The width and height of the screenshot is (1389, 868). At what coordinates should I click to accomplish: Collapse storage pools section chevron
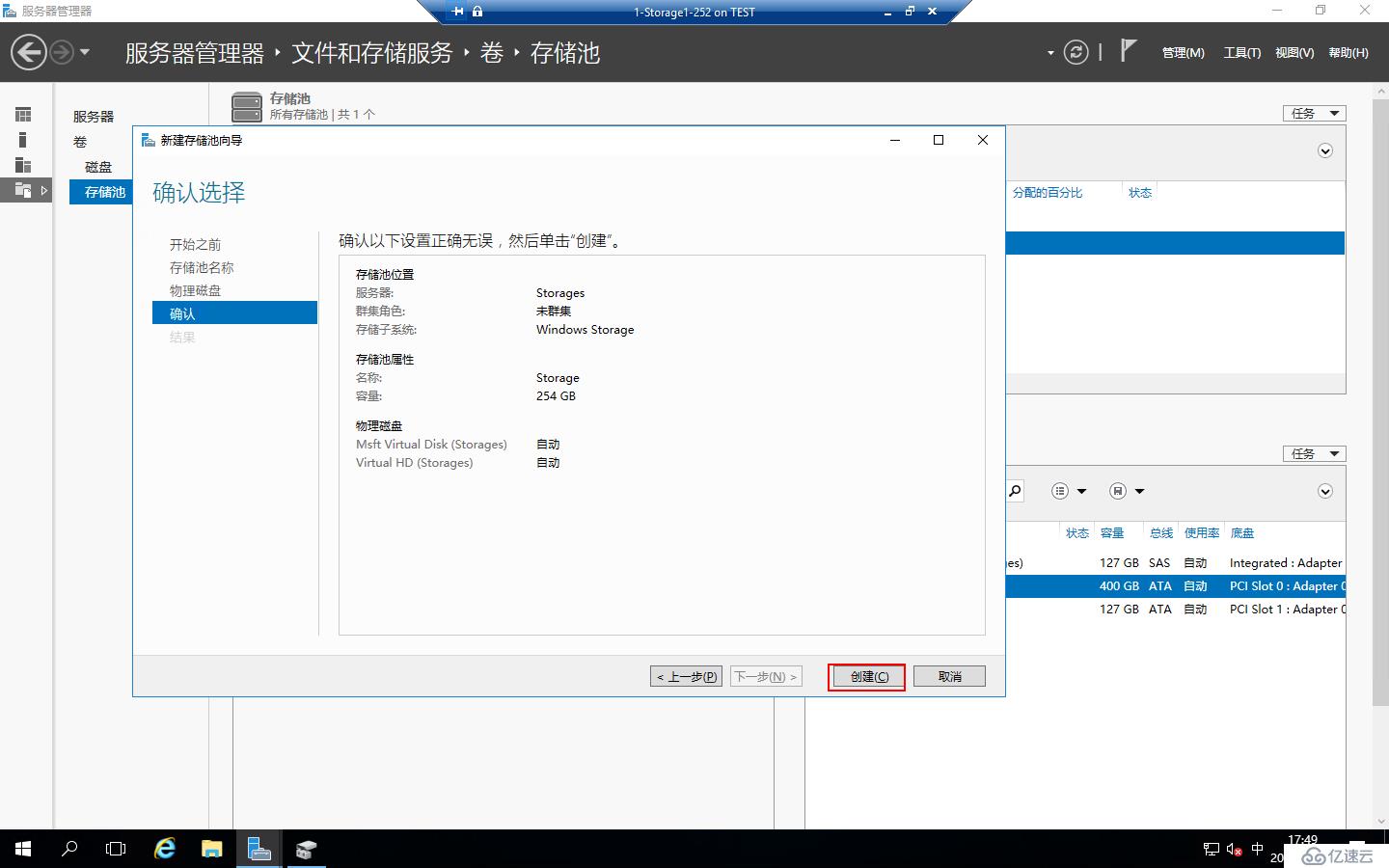1325,151
